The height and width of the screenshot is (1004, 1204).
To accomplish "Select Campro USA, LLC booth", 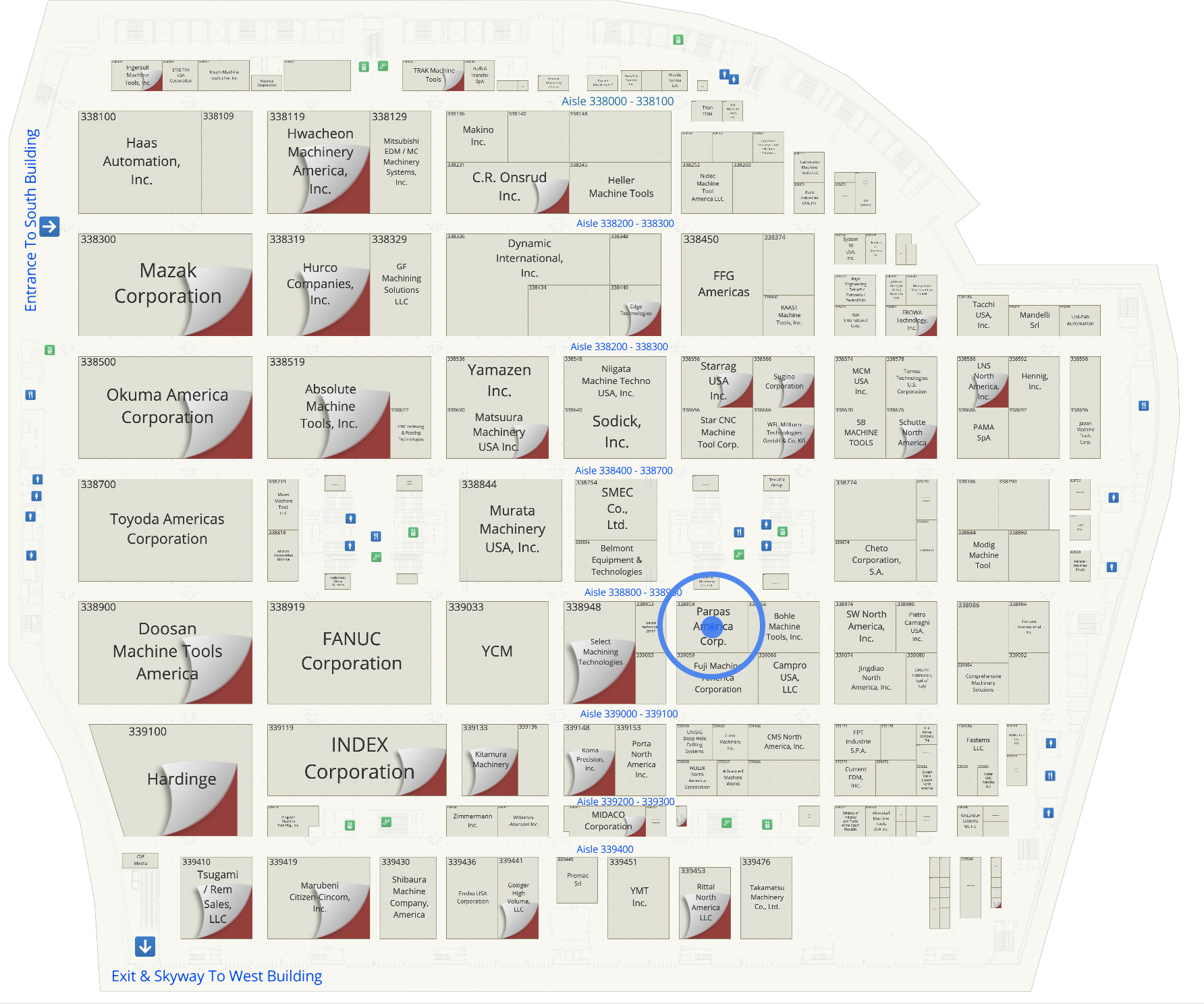I will (x=788, y=678).
